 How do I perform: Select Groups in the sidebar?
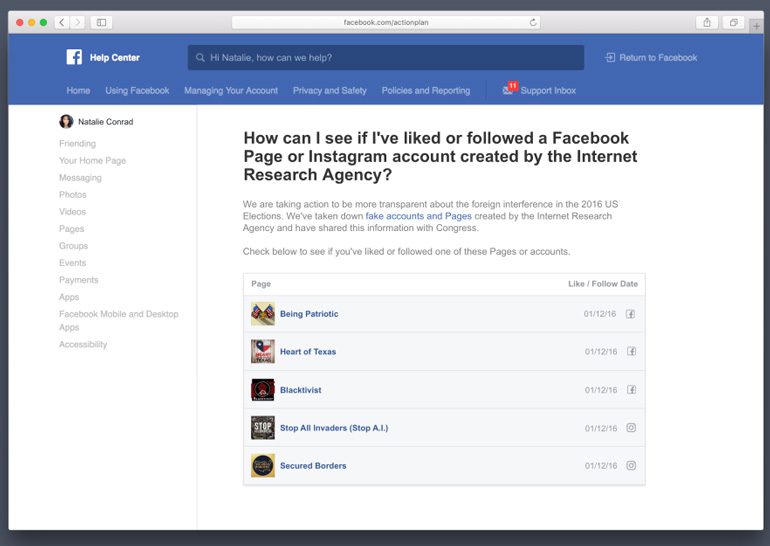click(73, 246)
